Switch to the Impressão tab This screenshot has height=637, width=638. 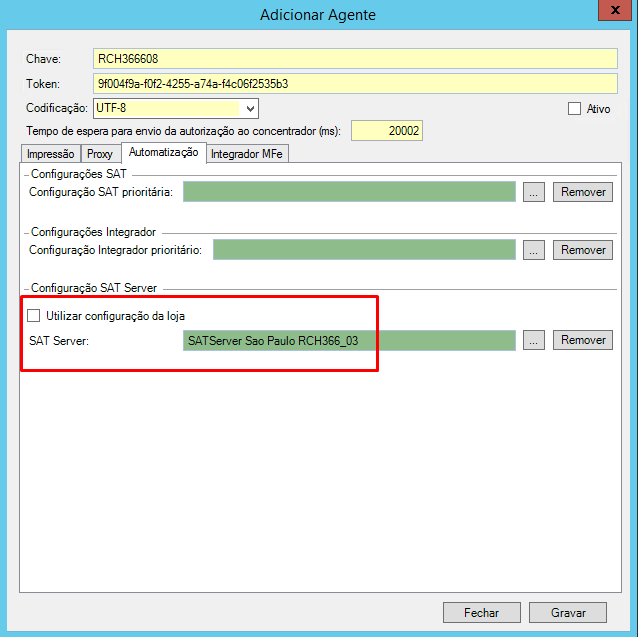click(x=50, y=154)
